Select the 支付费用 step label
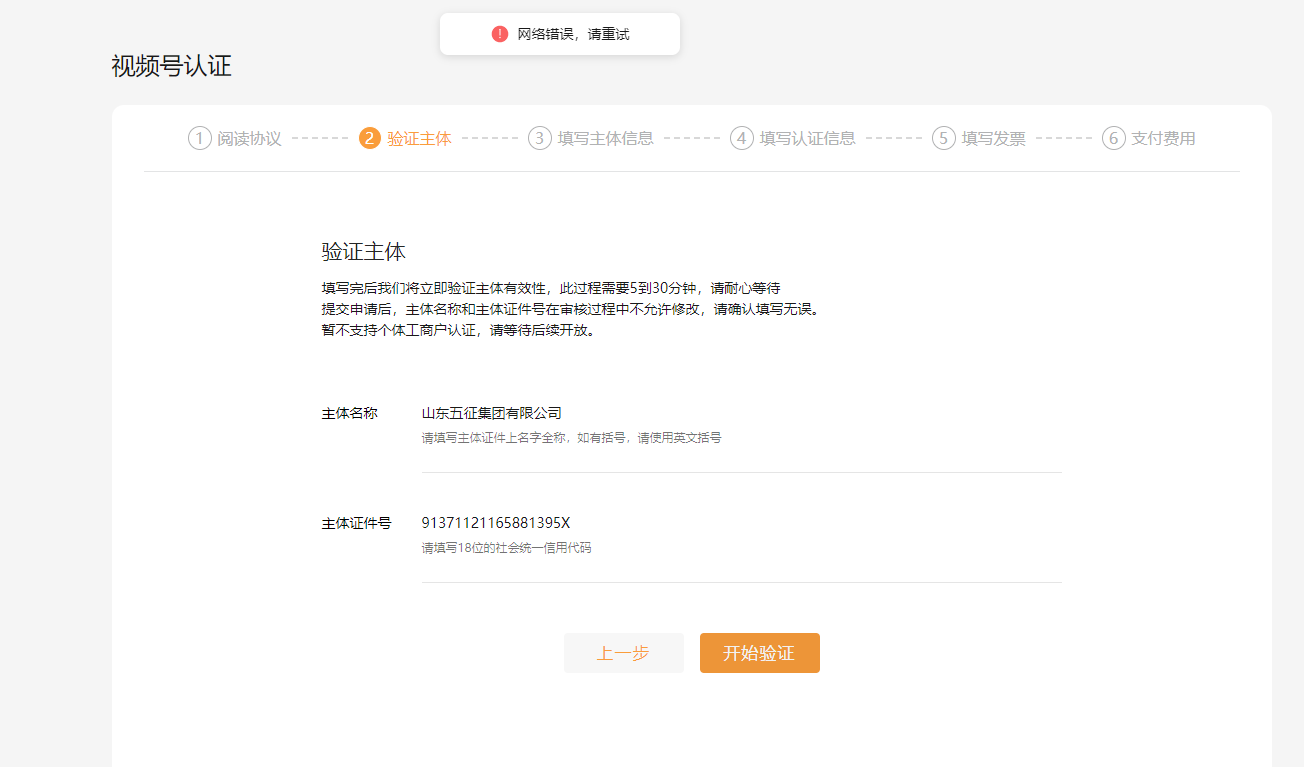Screen dimensions: 1304x767 coord(1164,138)
